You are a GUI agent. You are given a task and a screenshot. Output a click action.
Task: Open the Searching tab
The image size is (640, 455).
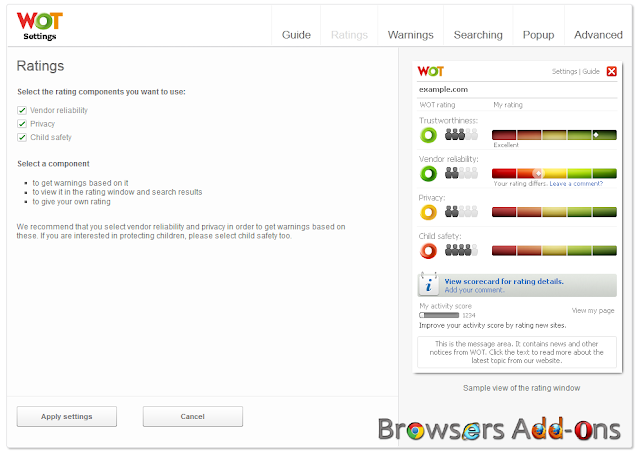(x=478, y=35)
